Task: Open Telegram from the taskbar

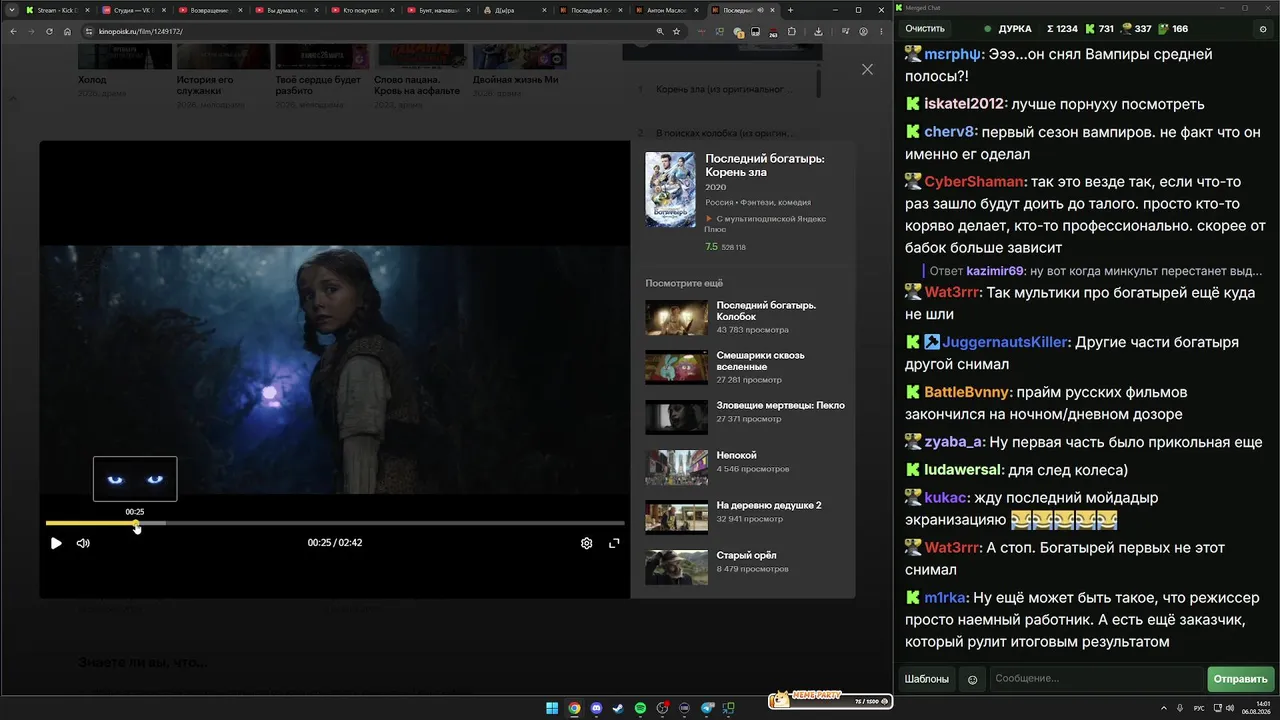Action: pos(708,709)
